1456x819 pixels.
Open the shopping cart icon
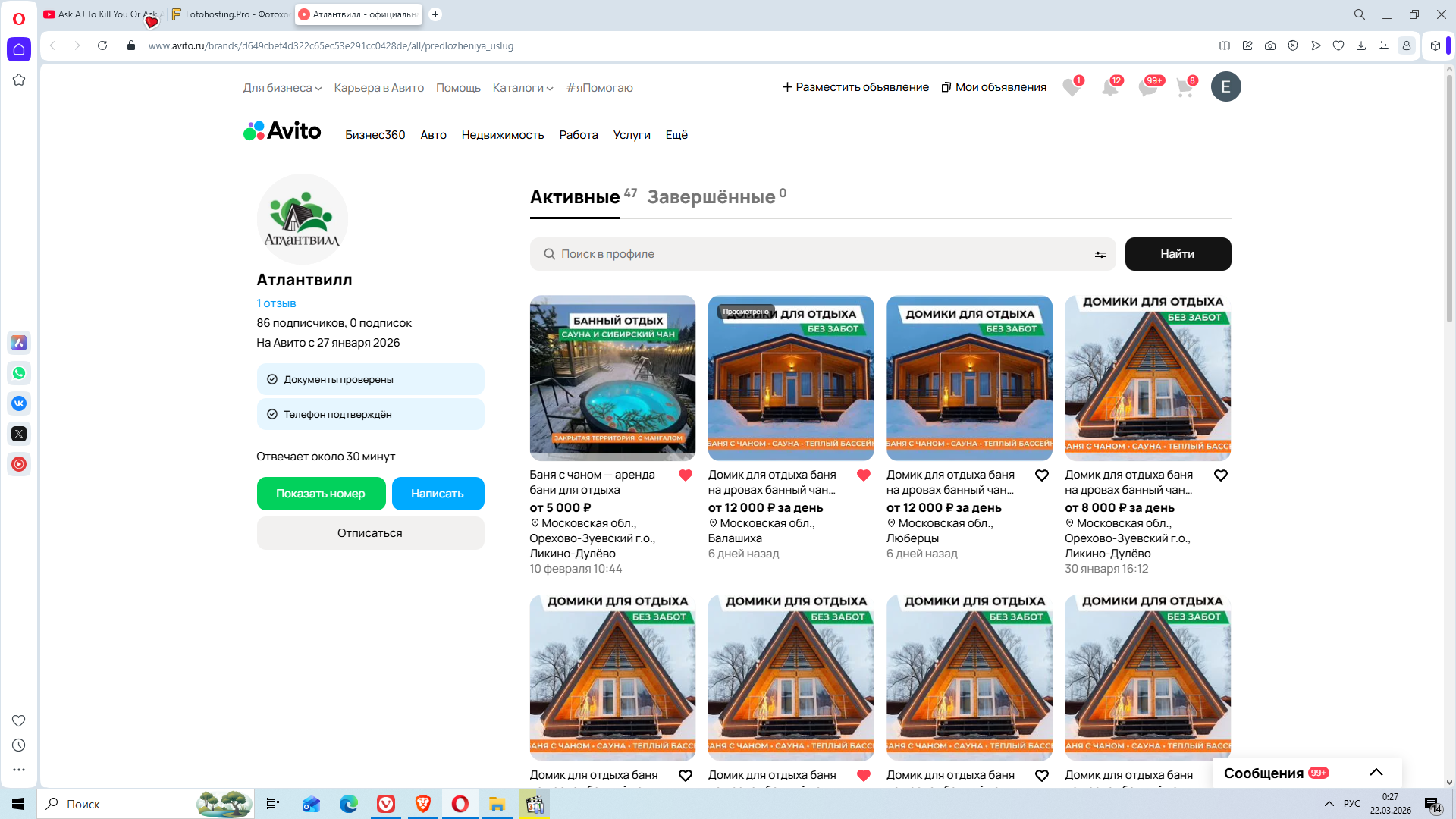click(x=1185, y=88)
